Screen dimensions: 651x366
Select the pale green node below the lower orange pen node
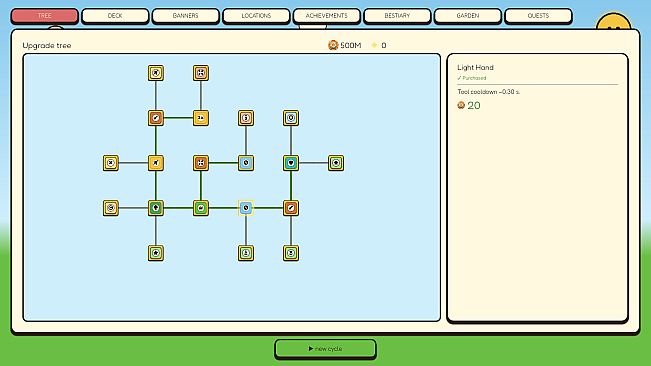291,253
